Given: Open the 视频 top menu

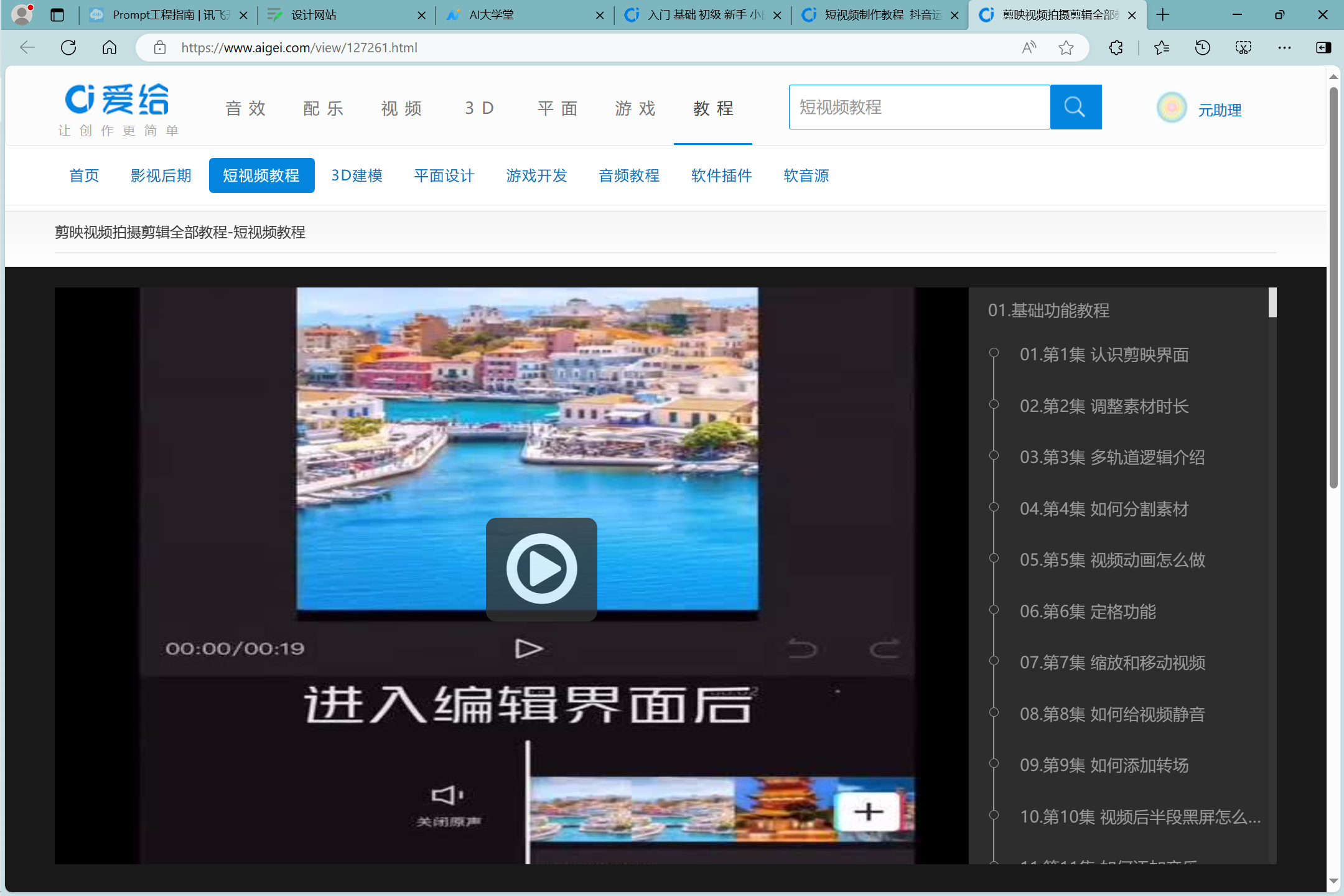Looking at the screenshot, I should pos(401,108).
